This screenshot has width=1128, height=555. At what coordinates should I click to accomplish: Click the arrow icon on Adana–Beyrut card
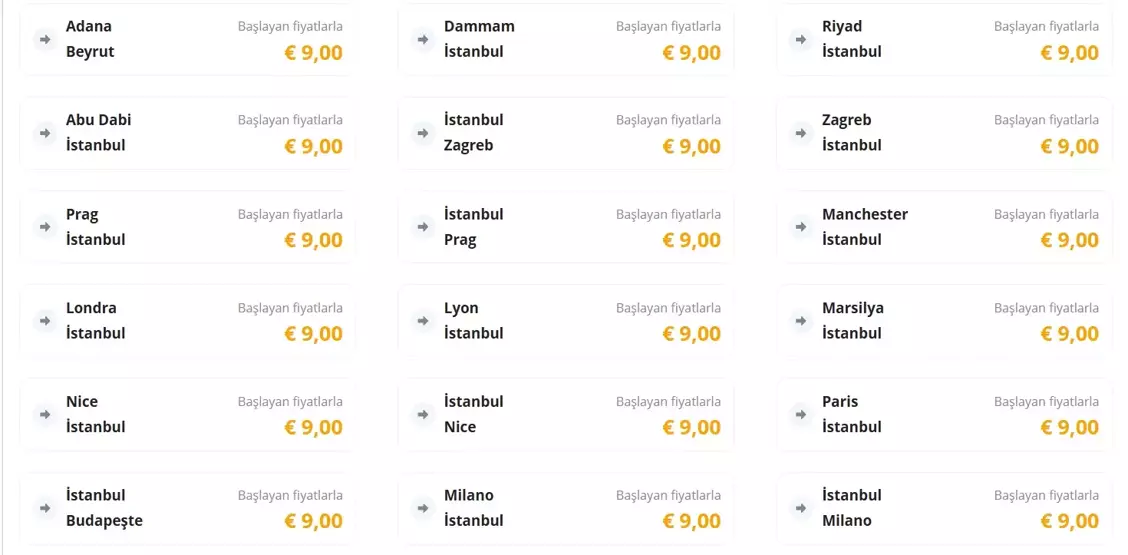[45, 39]
